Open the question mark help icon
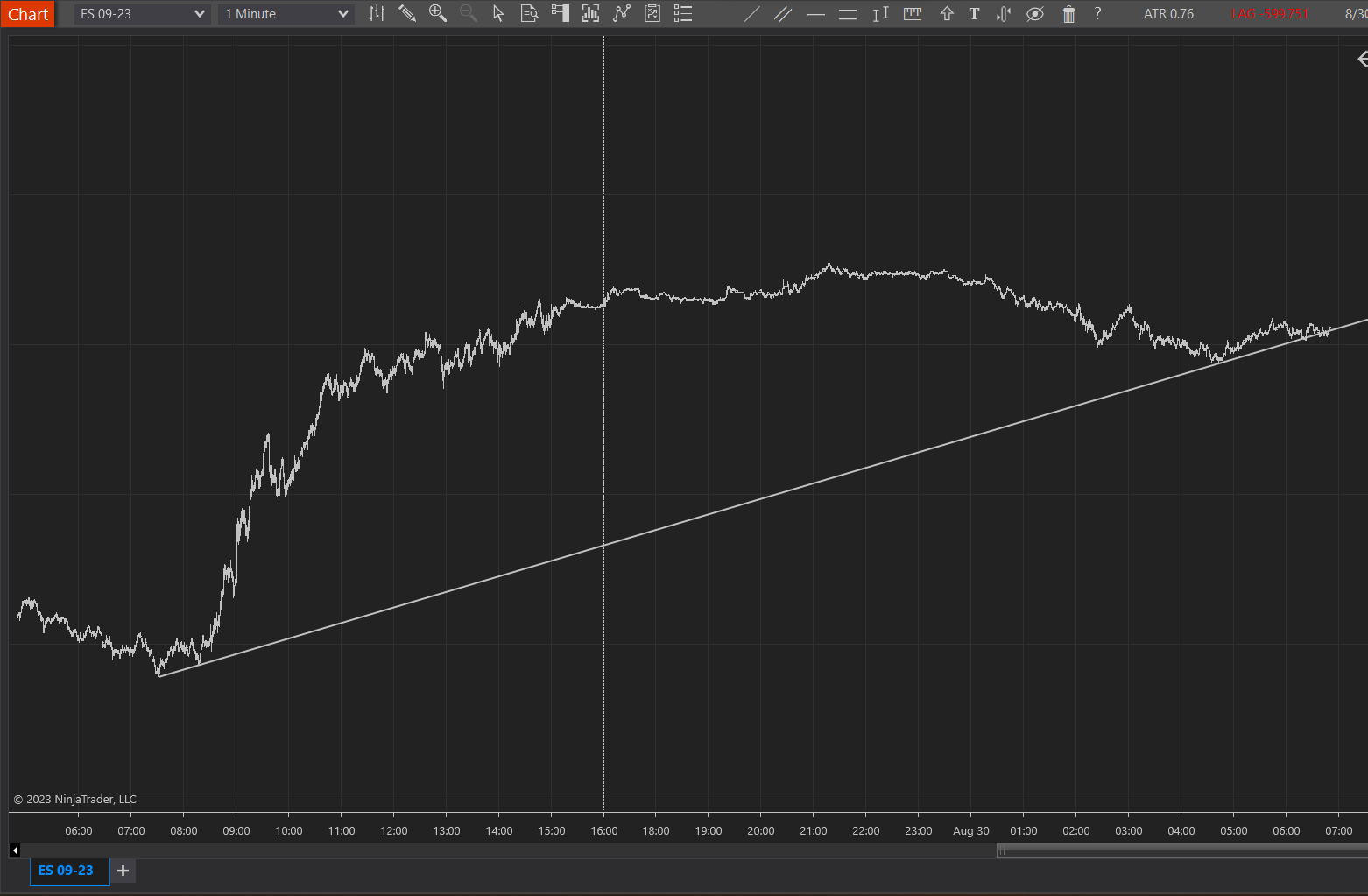Screen dimensions: 1368x896 (x=1097, y=14)
